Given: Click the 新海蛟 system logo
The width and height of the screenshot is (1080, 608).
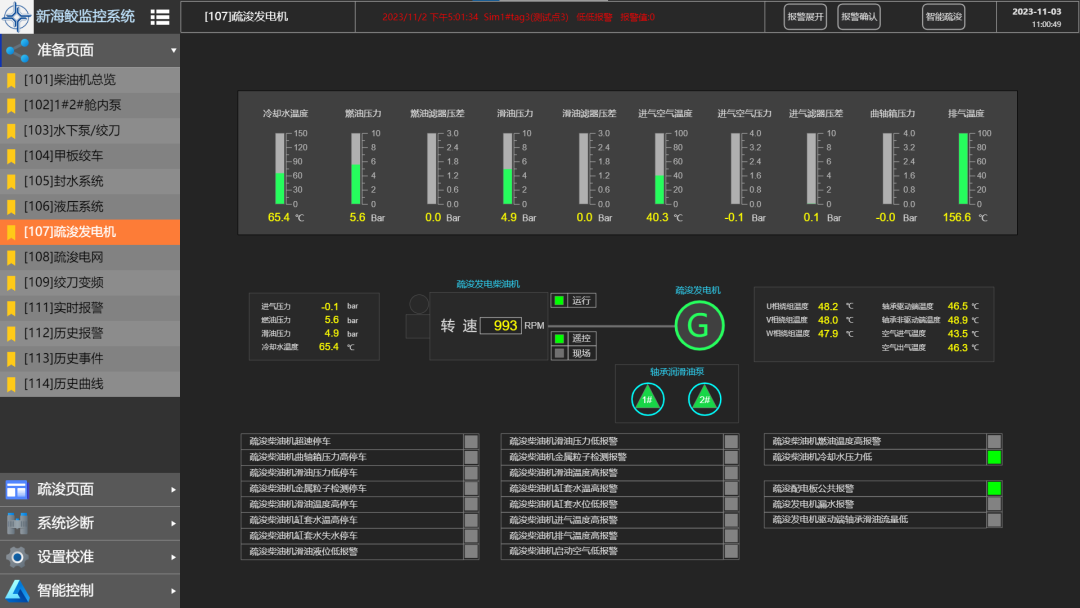Looking at the screenshot, I should point(16,16).
